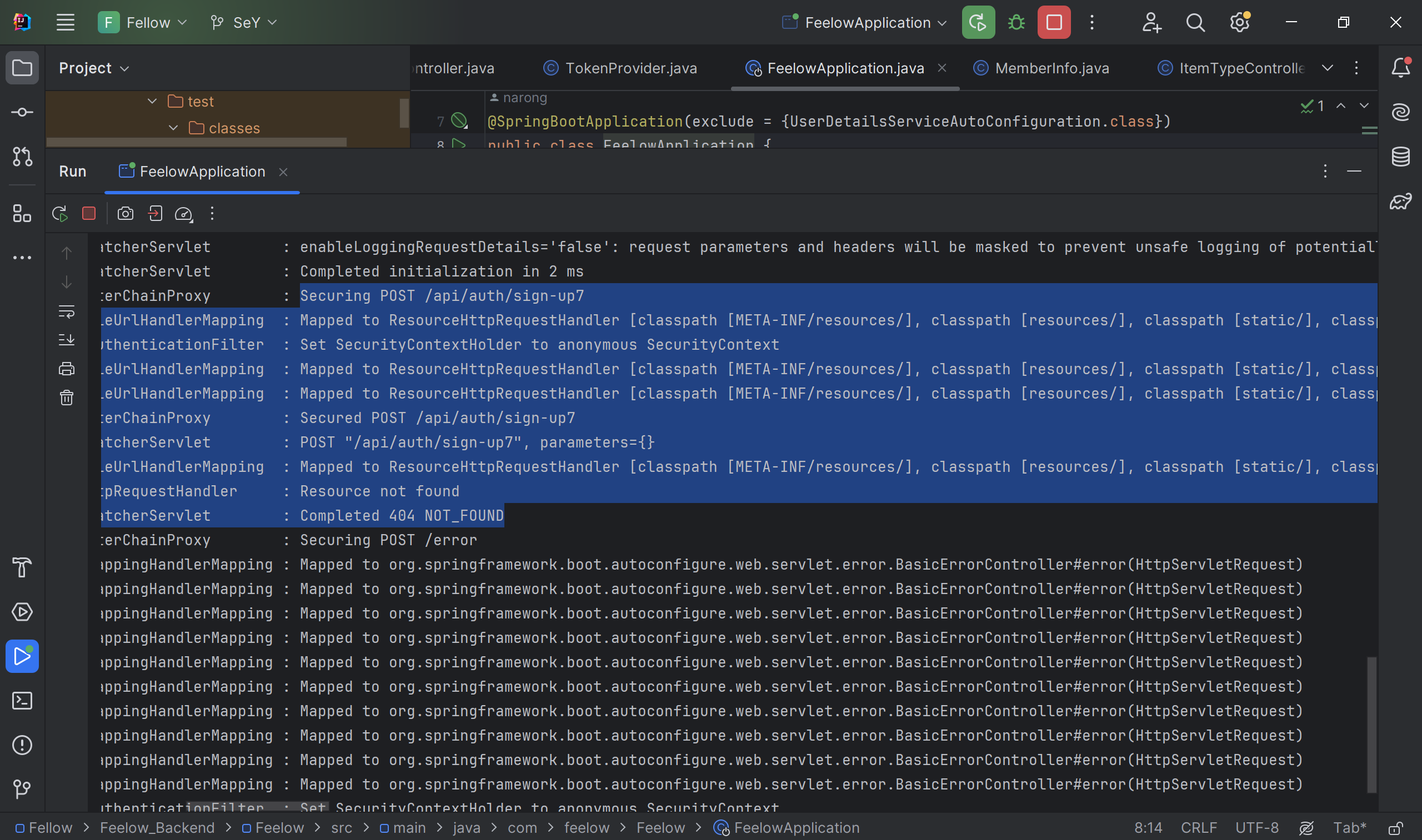This screenshot has width=1422, height=840.
Task: Click the Debug bug icon in top toolbar
Action: pyautogui.click(x=1016, y=23)
